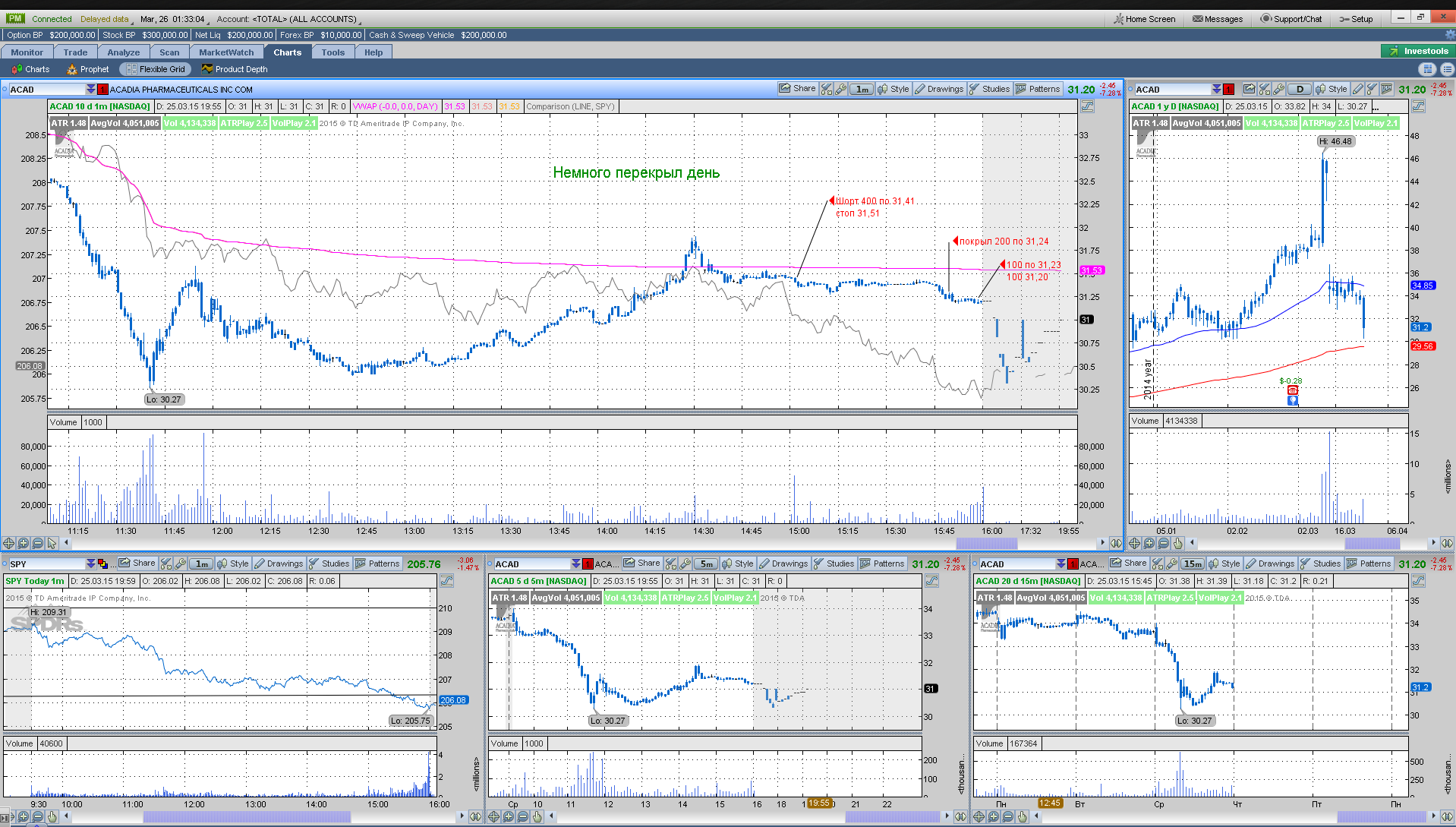Screen dimensions: 1456x827
Task: Click the Investools button
Action: [1418, 51]
